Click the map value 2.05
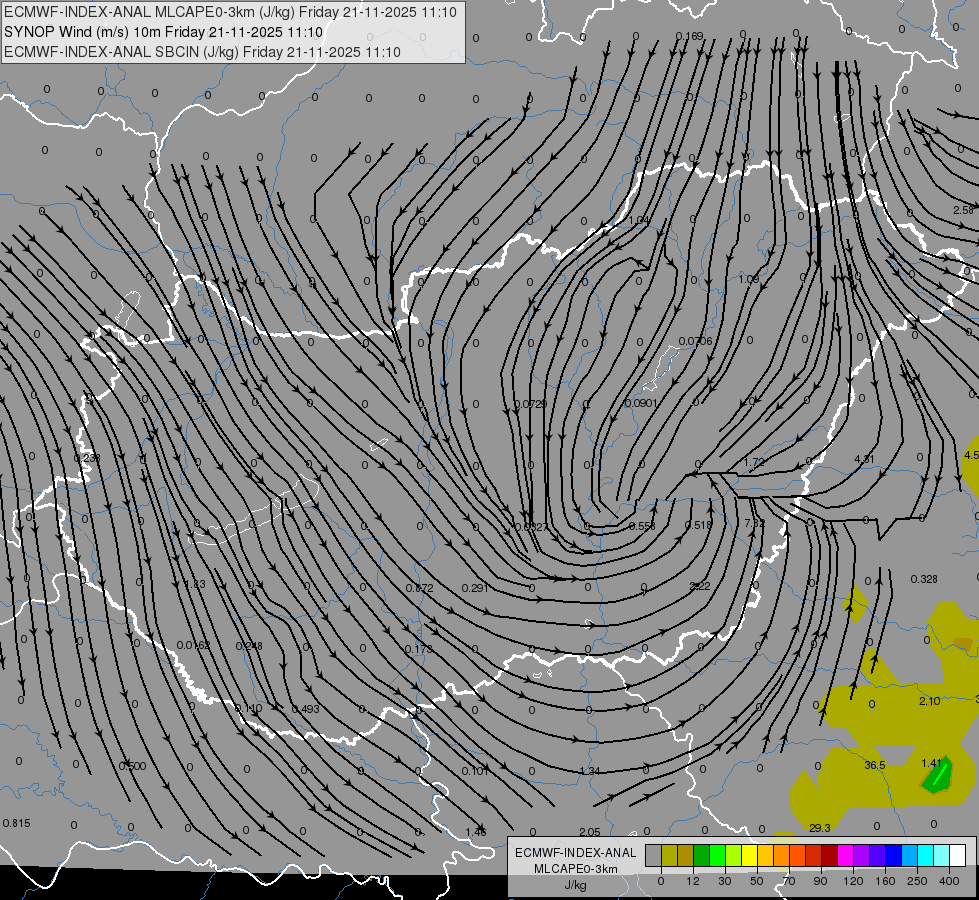The width and height of the screenshot is (979, 900). pos(589,832)
